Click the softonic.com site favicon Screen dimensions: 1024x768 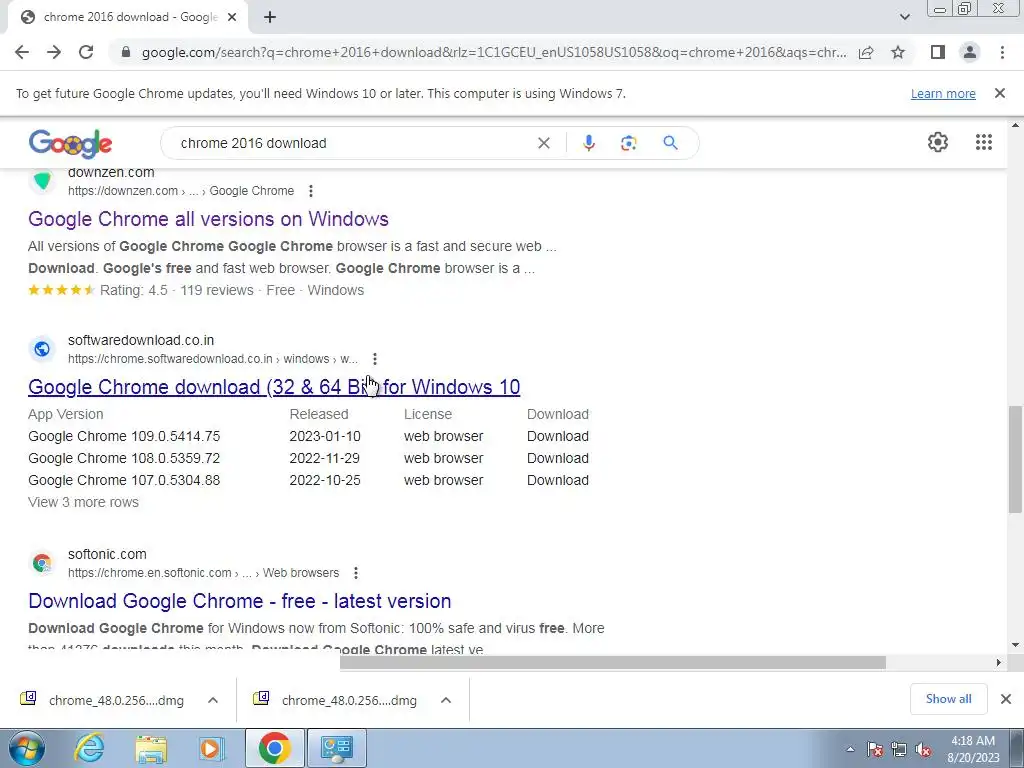tap(42, 563)
